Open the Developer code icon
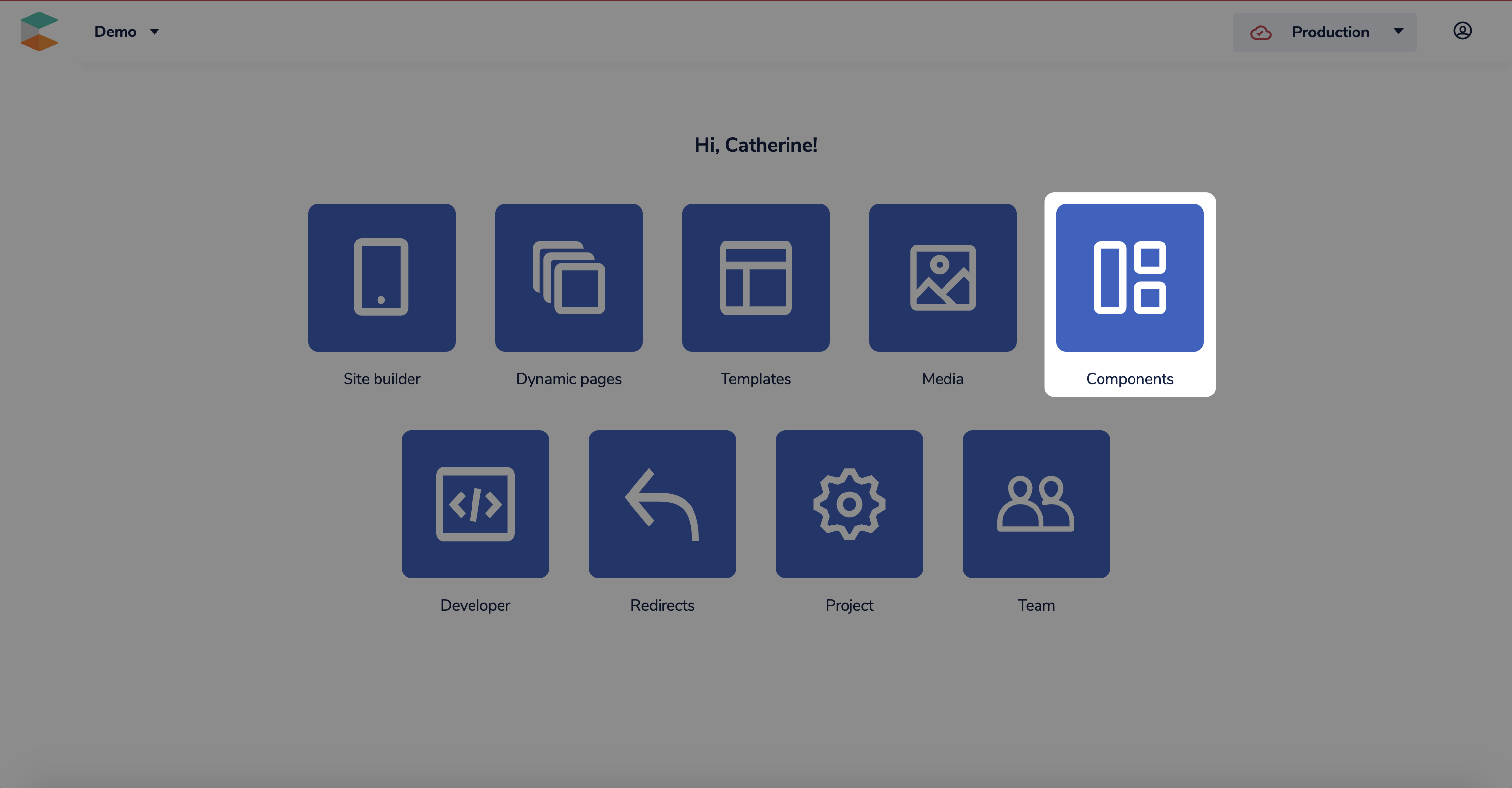This screenshot has width=1512, height=788. click(x=475, y=504)
